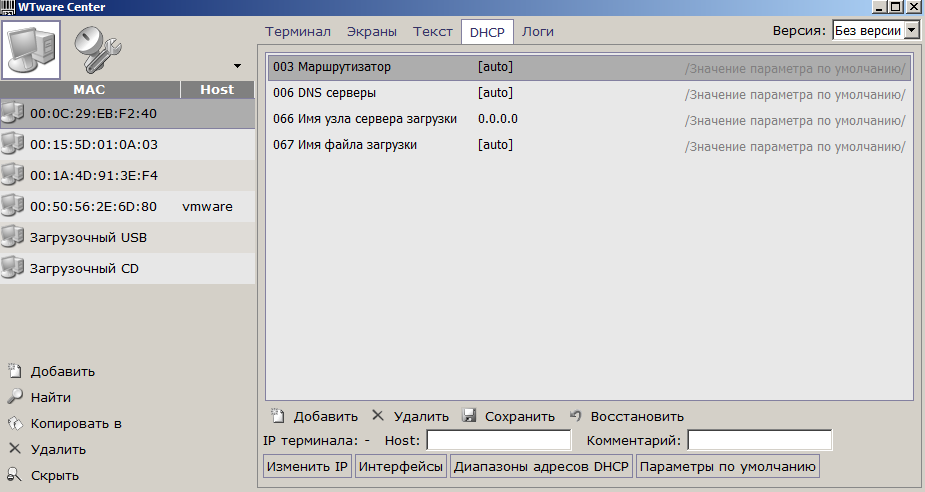Click the Загрузочный USB icon
Screen dimensions: 925x492
pos(13,238)
